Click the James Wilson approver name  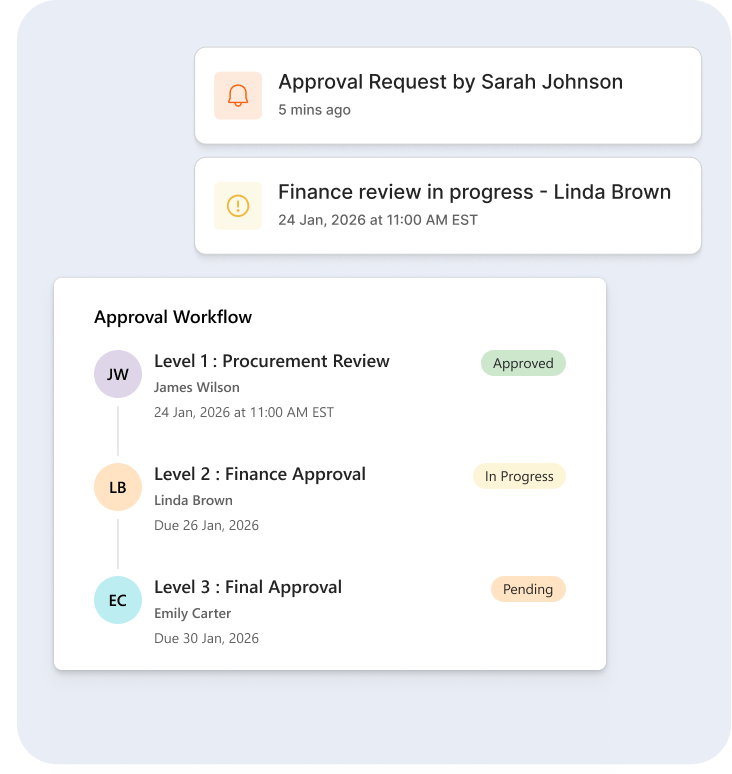pyautogui.click(x=197, y=387)
